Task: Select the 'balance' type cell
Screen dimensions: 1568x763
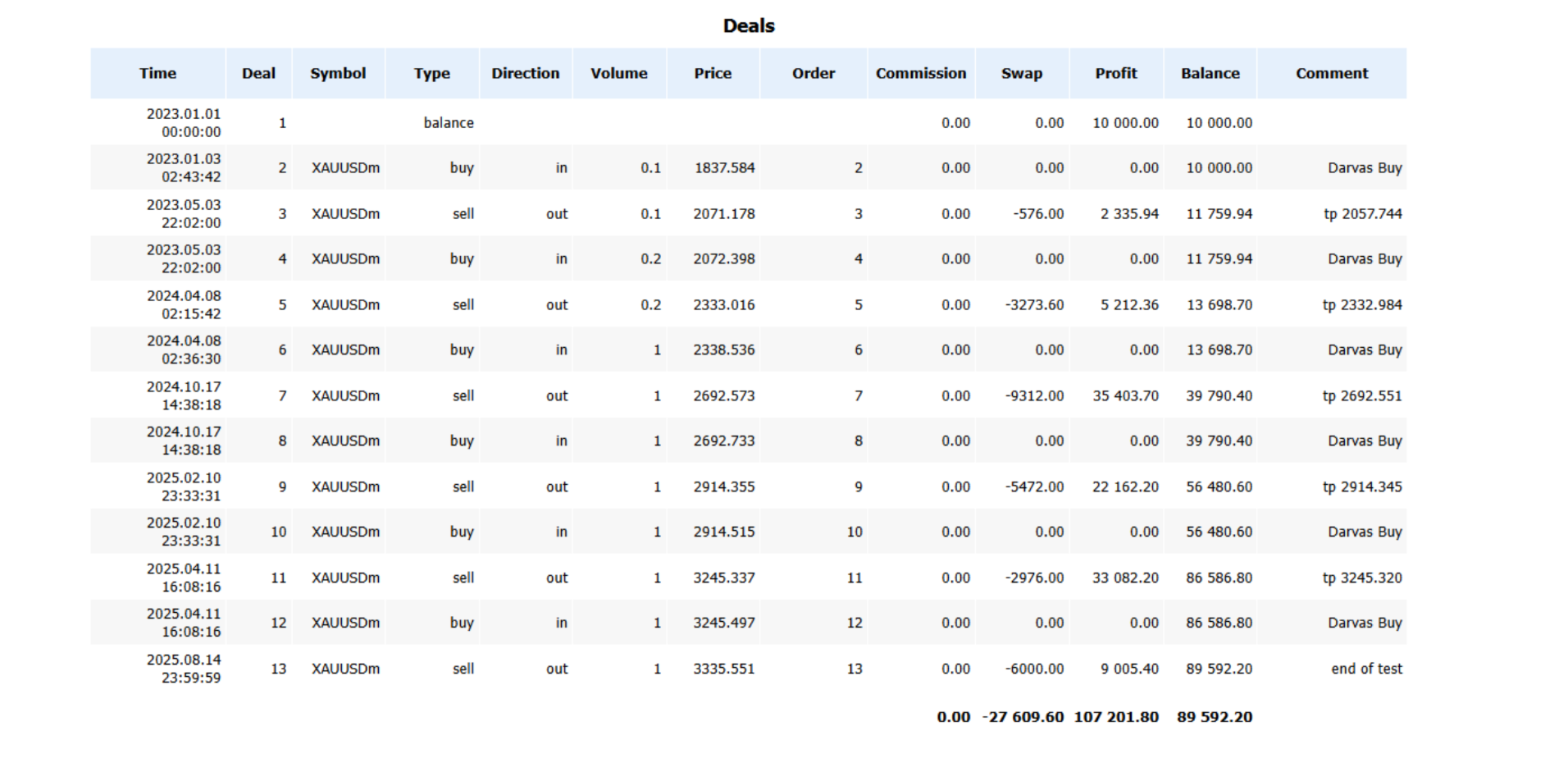Action: (449, 123)
